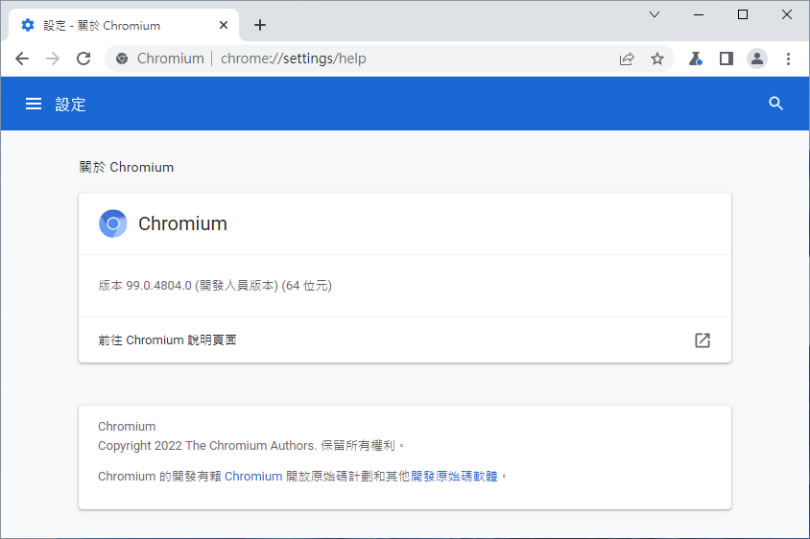Select the 設定 - 關於 Chromium tab
Viewport: 810px width, 539px height.
(124, 25)
